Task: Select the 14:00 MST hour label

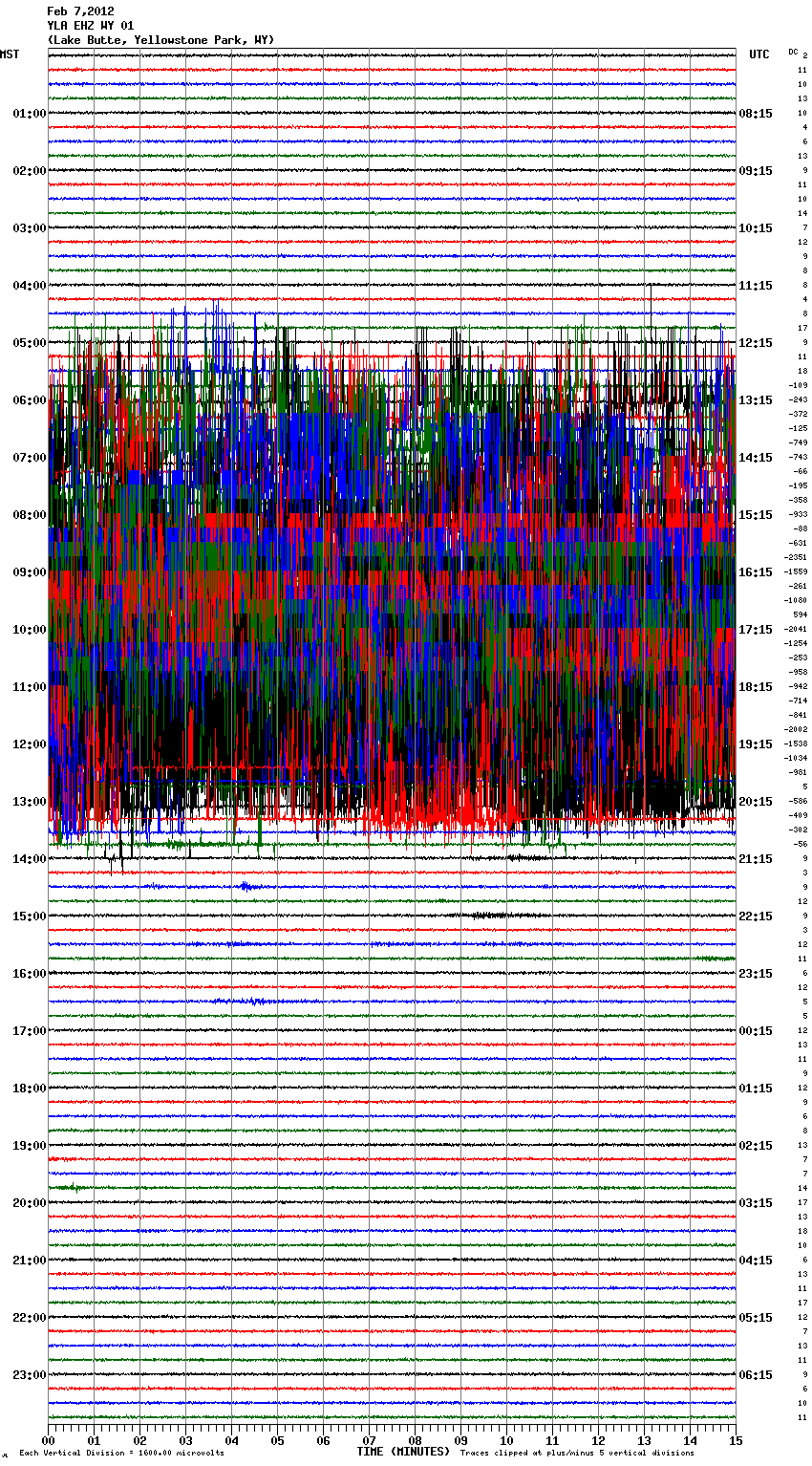Action: coord(30,859)
